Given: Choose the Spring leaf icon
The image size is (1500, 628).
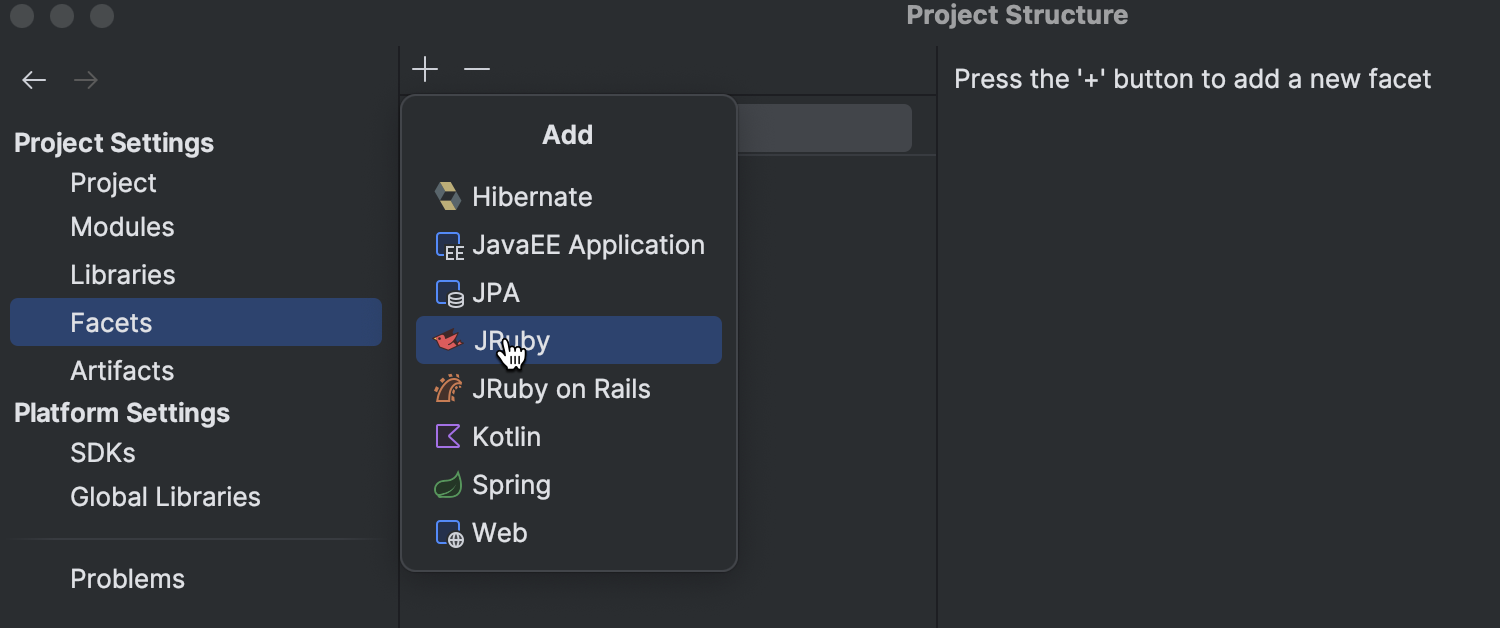Looking at the screenshot, I should 448,484.
